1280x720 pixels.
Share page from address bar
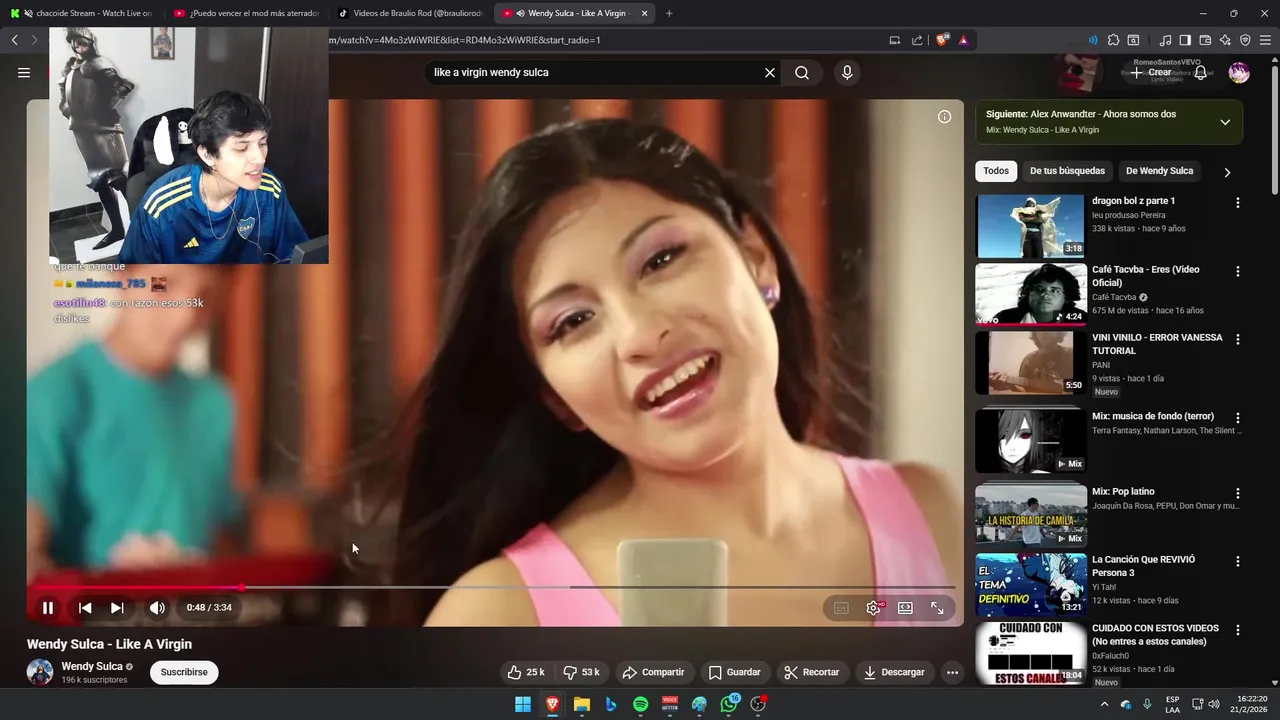pyautogui.click(x=917, y=40)
